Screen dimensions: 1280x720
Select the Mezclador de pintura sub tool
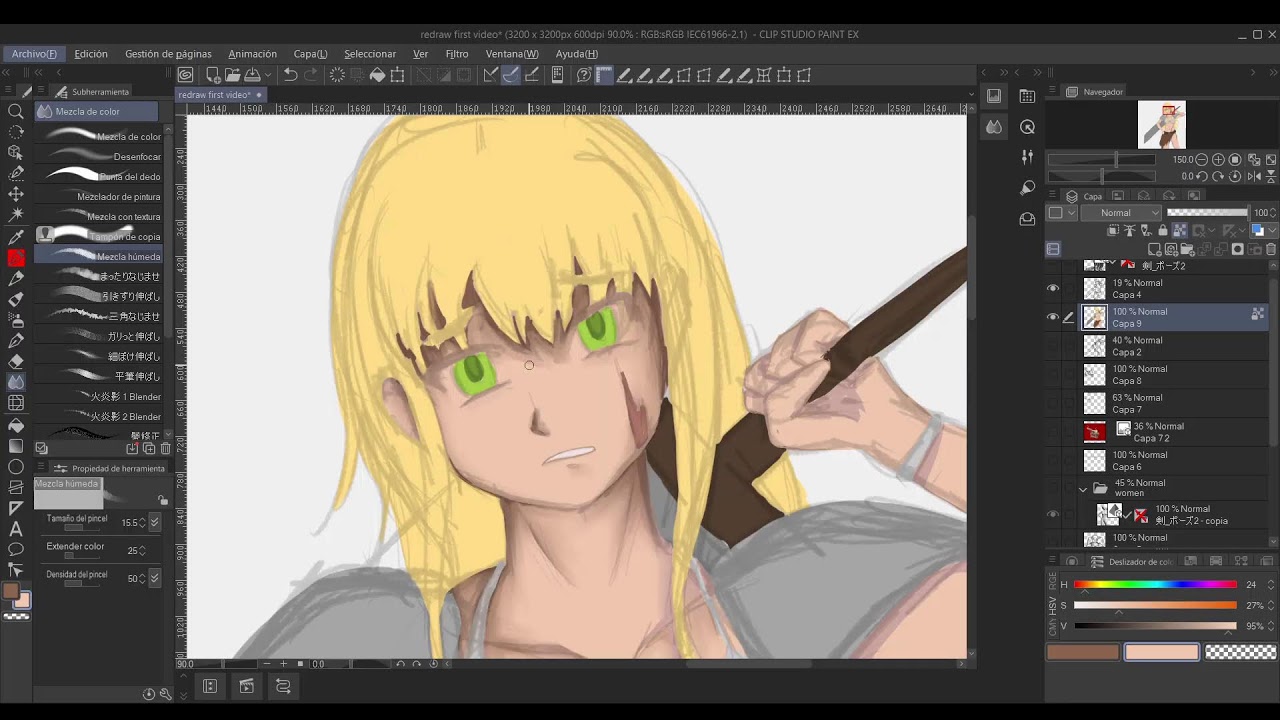(100, 197)
